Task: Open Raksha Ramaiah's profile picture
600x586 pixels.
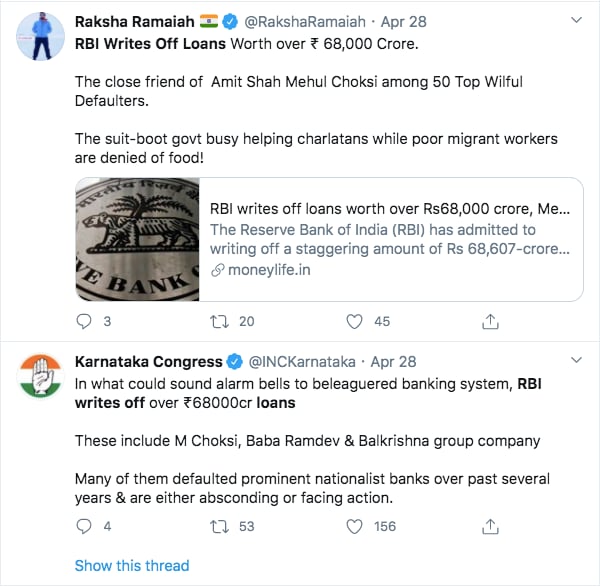Action: [x=40, y=38]
